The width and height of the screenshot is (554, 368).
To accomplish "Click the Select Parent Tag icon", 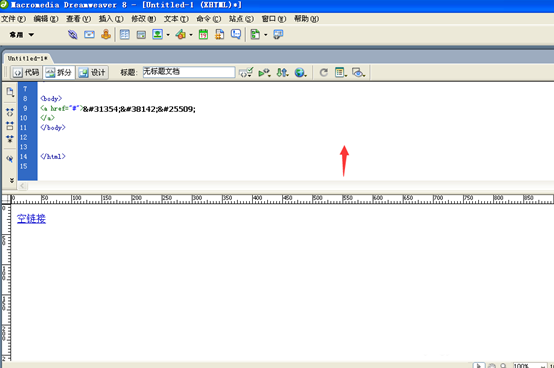I will tap(10, 159).
